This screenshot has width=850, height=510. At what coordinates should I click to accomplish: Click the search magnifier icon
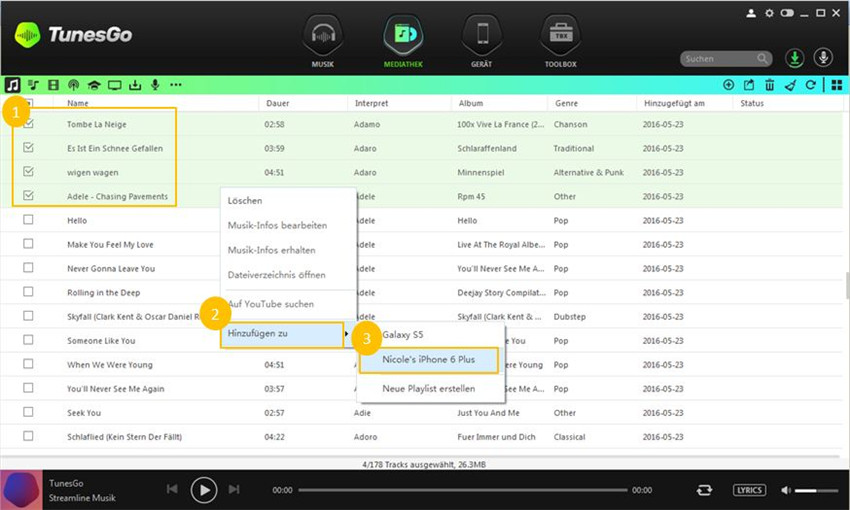(762, 59)
